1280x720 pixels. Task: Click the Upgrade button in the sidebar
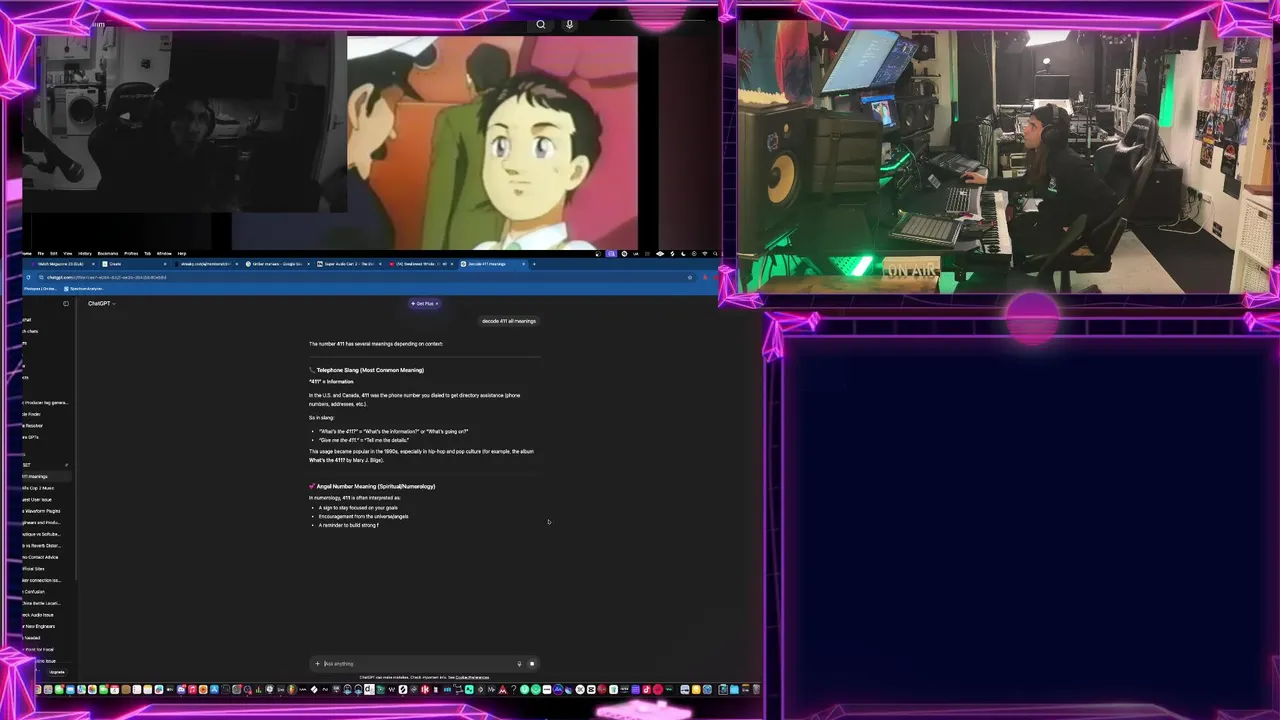click(56, 672)
